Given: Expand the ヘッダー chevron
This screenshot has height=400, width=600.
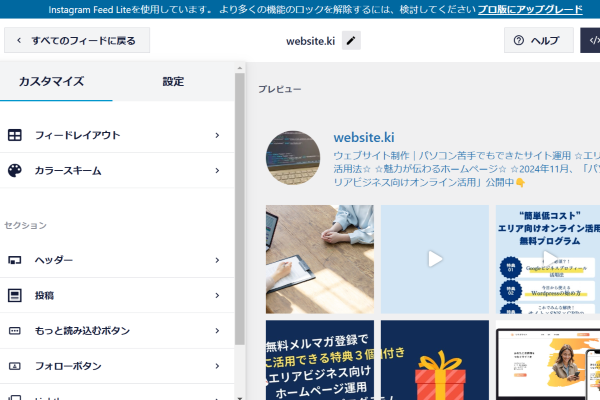Looking at the screenshot, I should coord(217,260).
